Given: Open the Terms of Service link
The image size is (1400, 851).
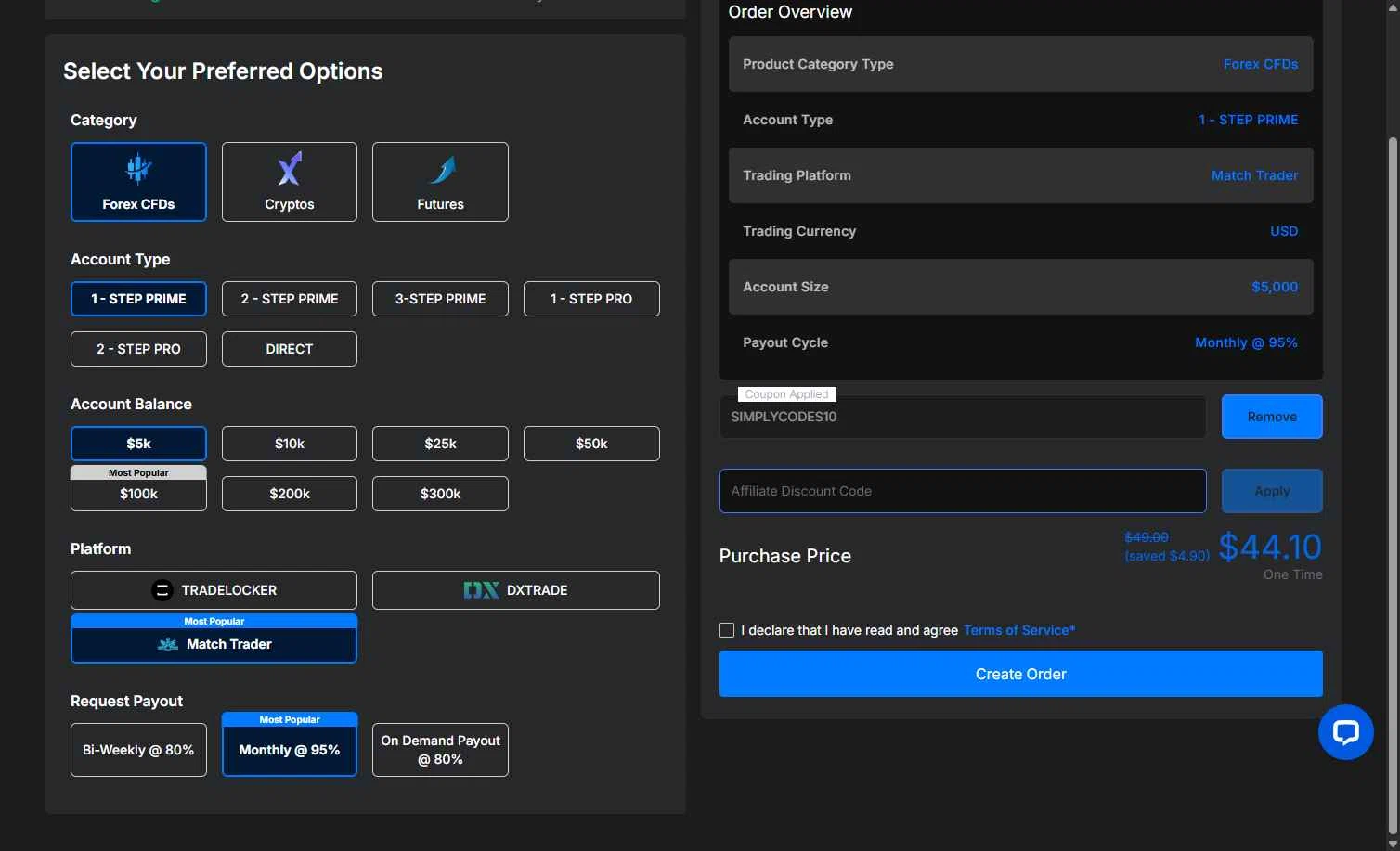Looking at the screenshot, I should point(1019,630).
